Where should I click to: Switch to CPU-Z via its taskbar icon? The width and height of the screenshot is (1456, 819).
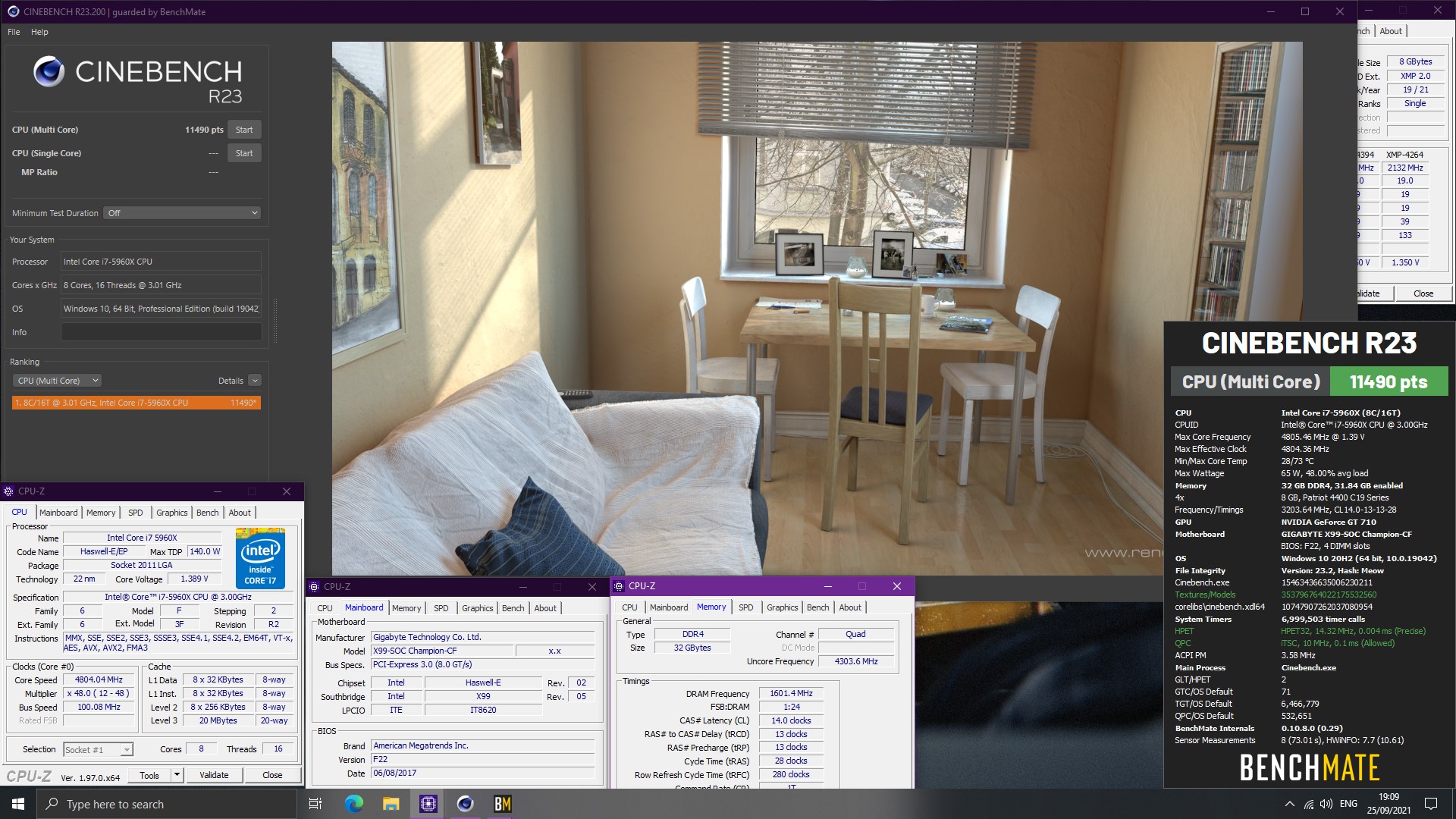428,804
